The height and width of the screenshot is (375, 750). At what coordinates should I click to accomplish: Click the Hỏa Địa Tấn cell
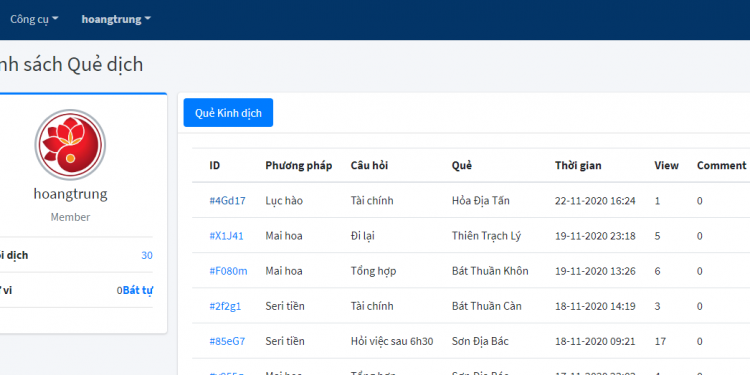click(481, 200)
